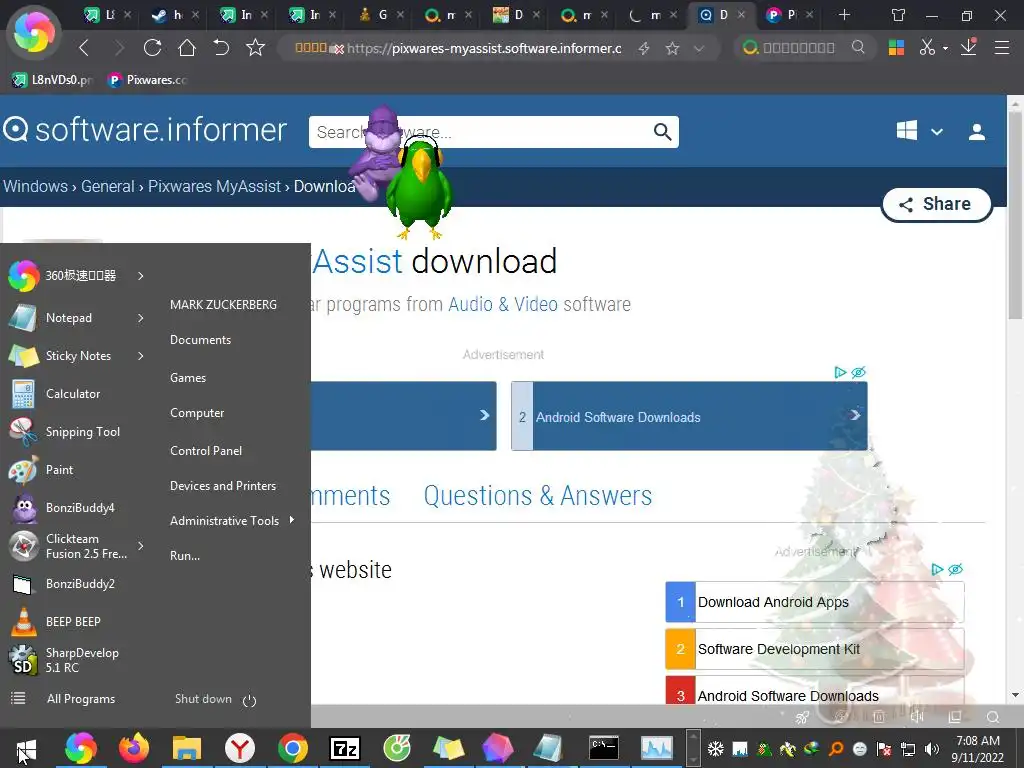Click the volume speaker in system tray
The image size is (1024, 768).
932,749
